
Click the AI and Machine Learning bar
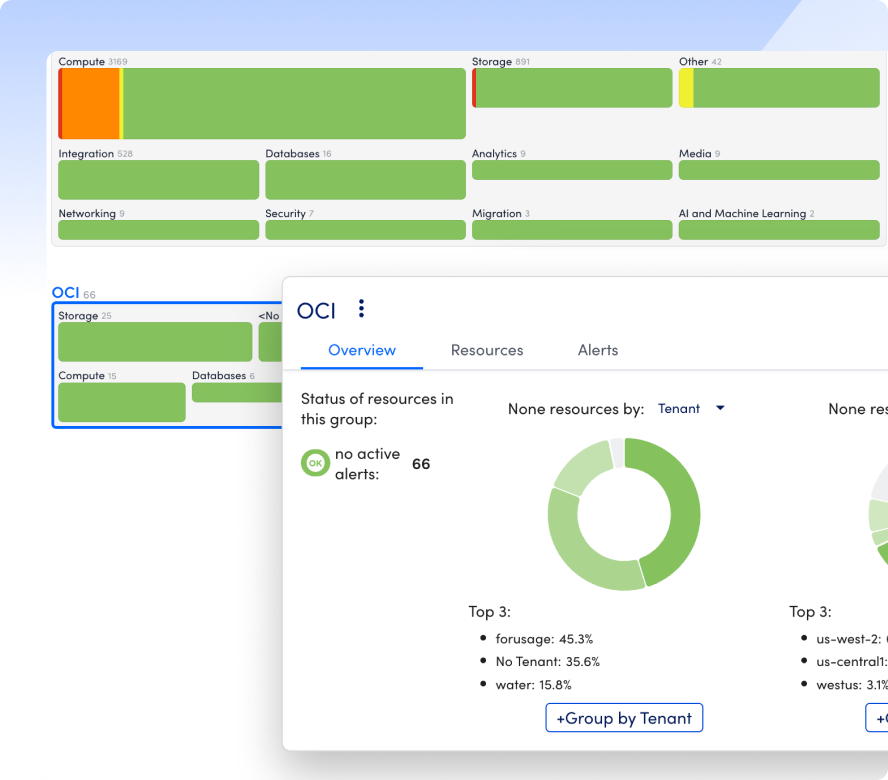[x=779, y=230]
